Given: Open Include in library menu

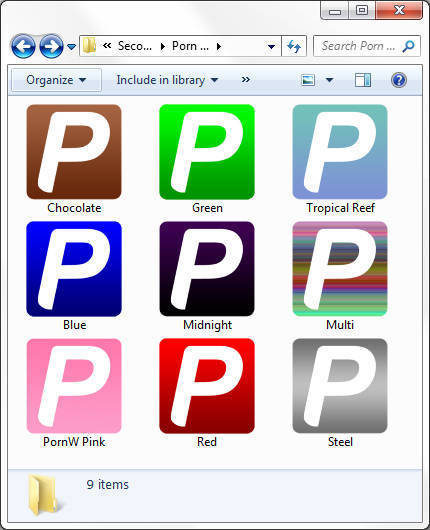Looking at the screenshot, I should coord(167,80).
